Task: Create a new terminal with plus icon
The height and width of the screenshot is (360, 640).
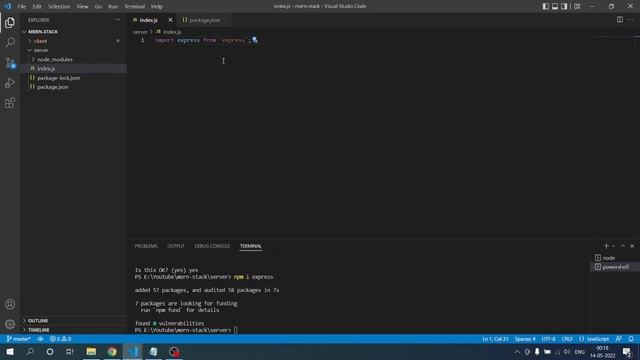Action: pos(606,246)
